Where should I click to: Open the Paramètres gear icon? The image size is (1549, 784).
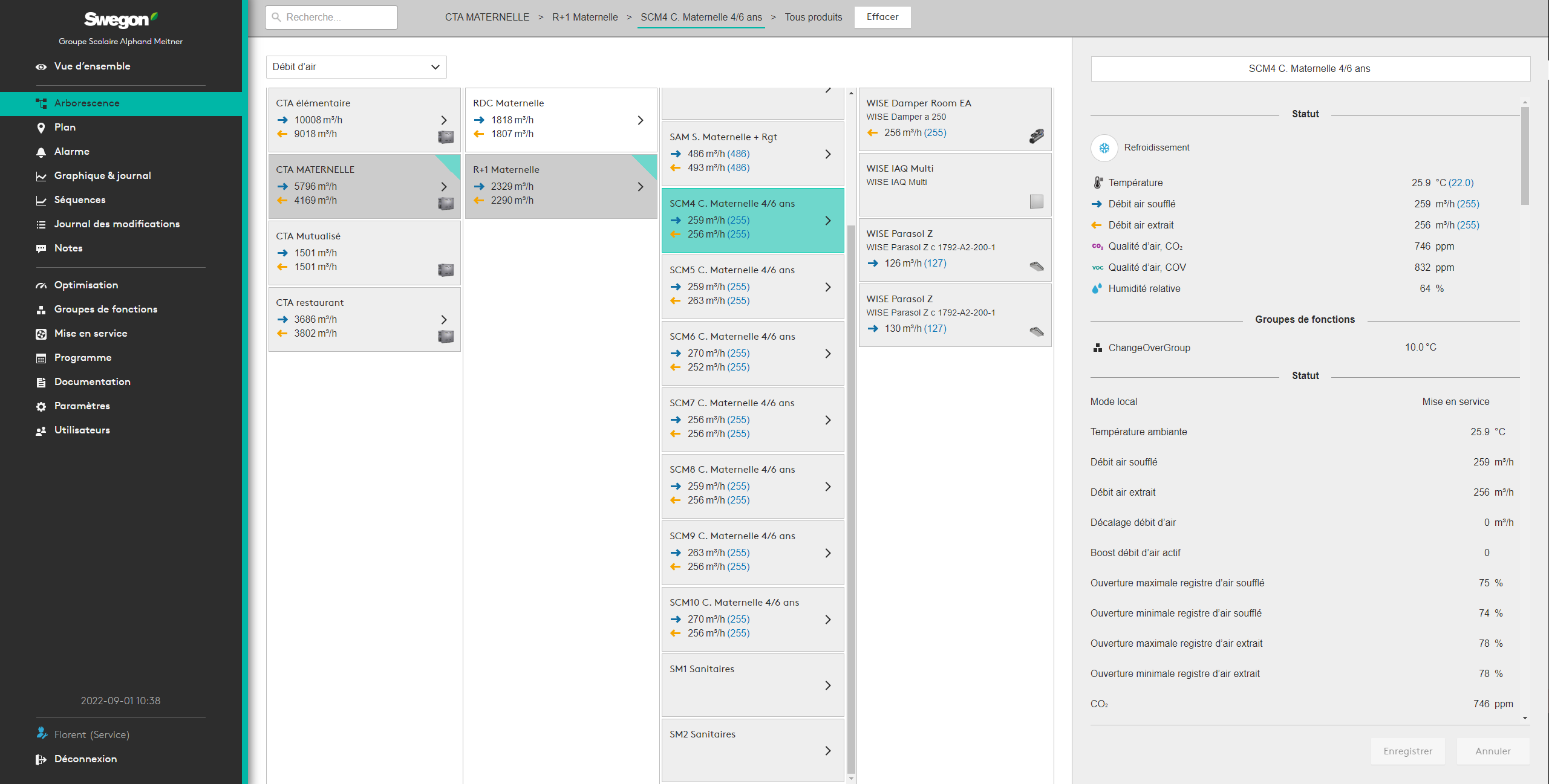click(x=41, y=407)
